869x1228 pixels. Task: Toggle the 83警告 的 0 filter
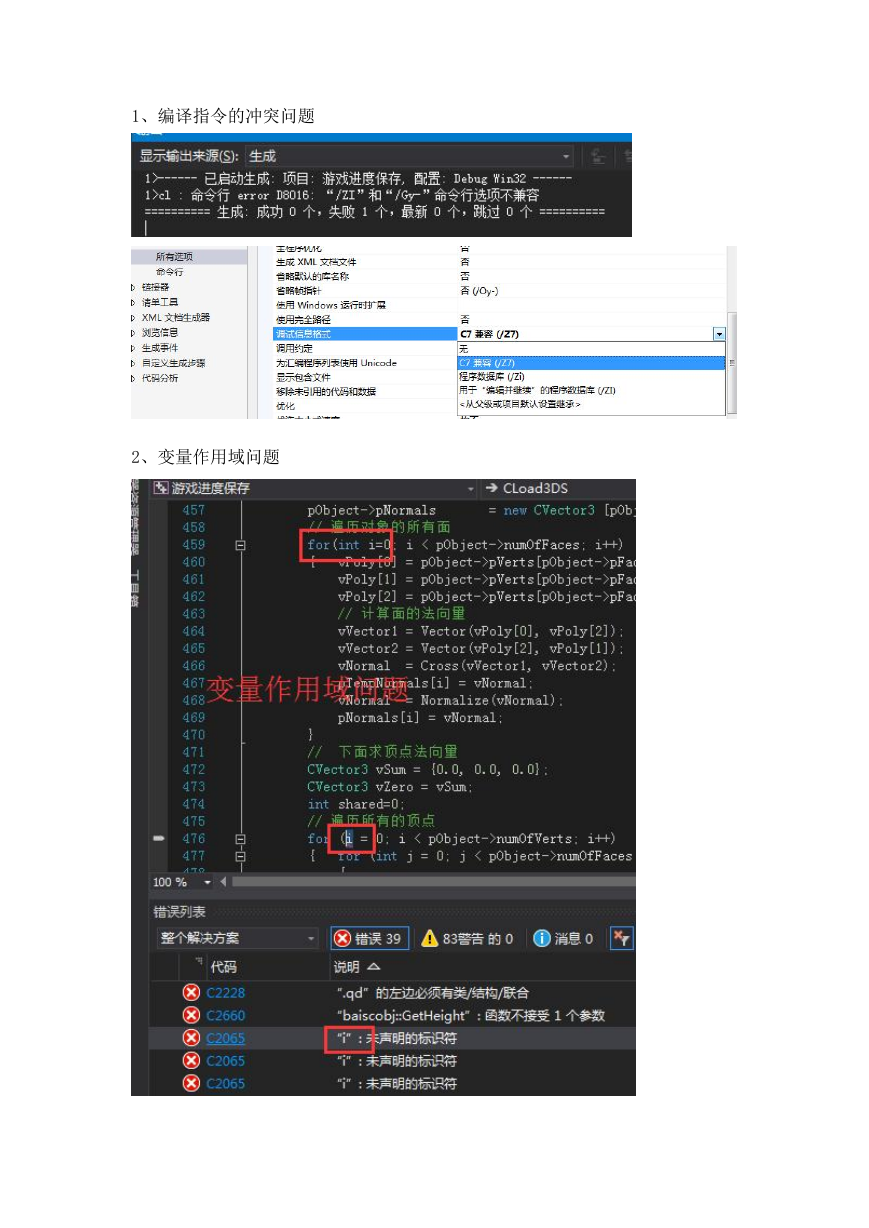467,938
